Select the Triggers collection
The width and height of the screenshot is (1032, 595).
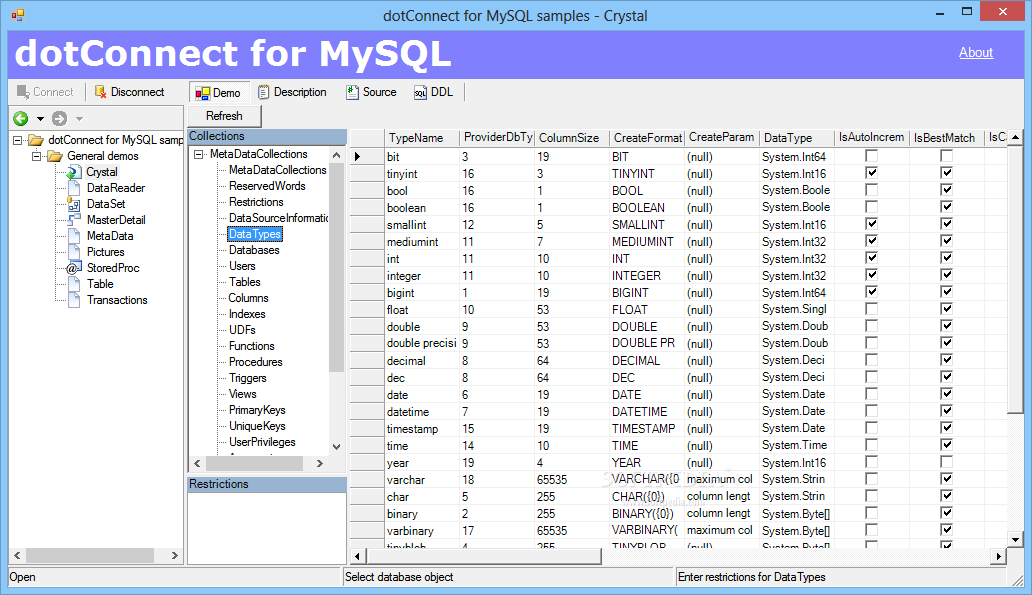247,378
